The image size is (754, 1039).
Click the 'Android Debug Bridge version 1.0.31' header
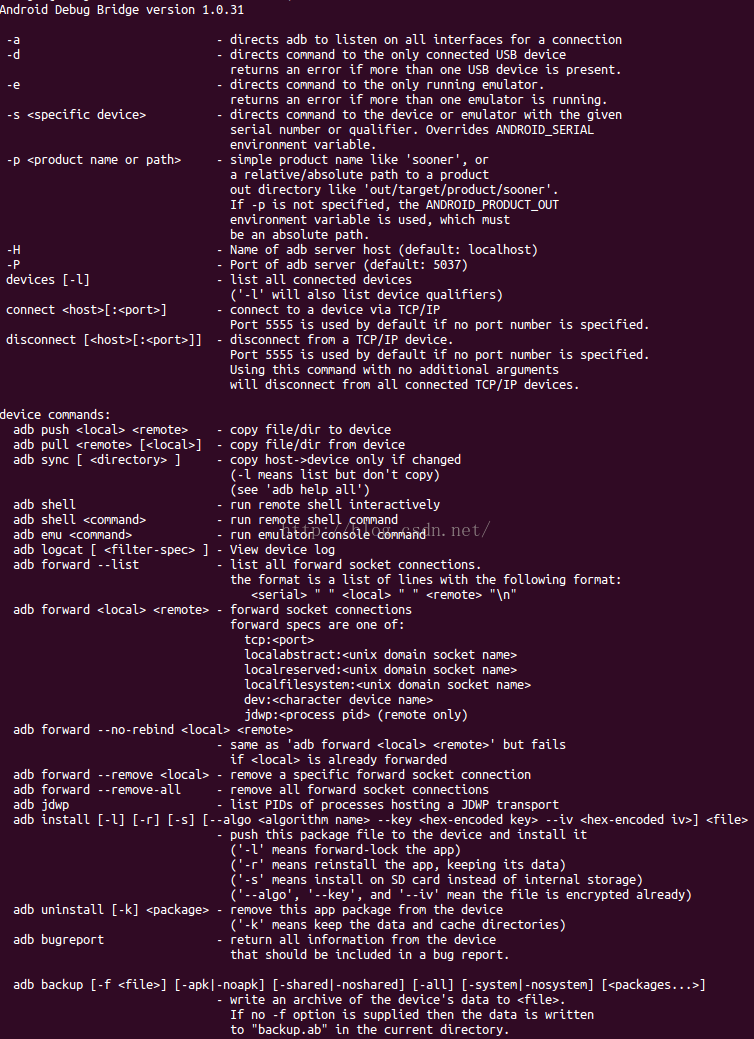pyautogui.click(x=124, y=10)
